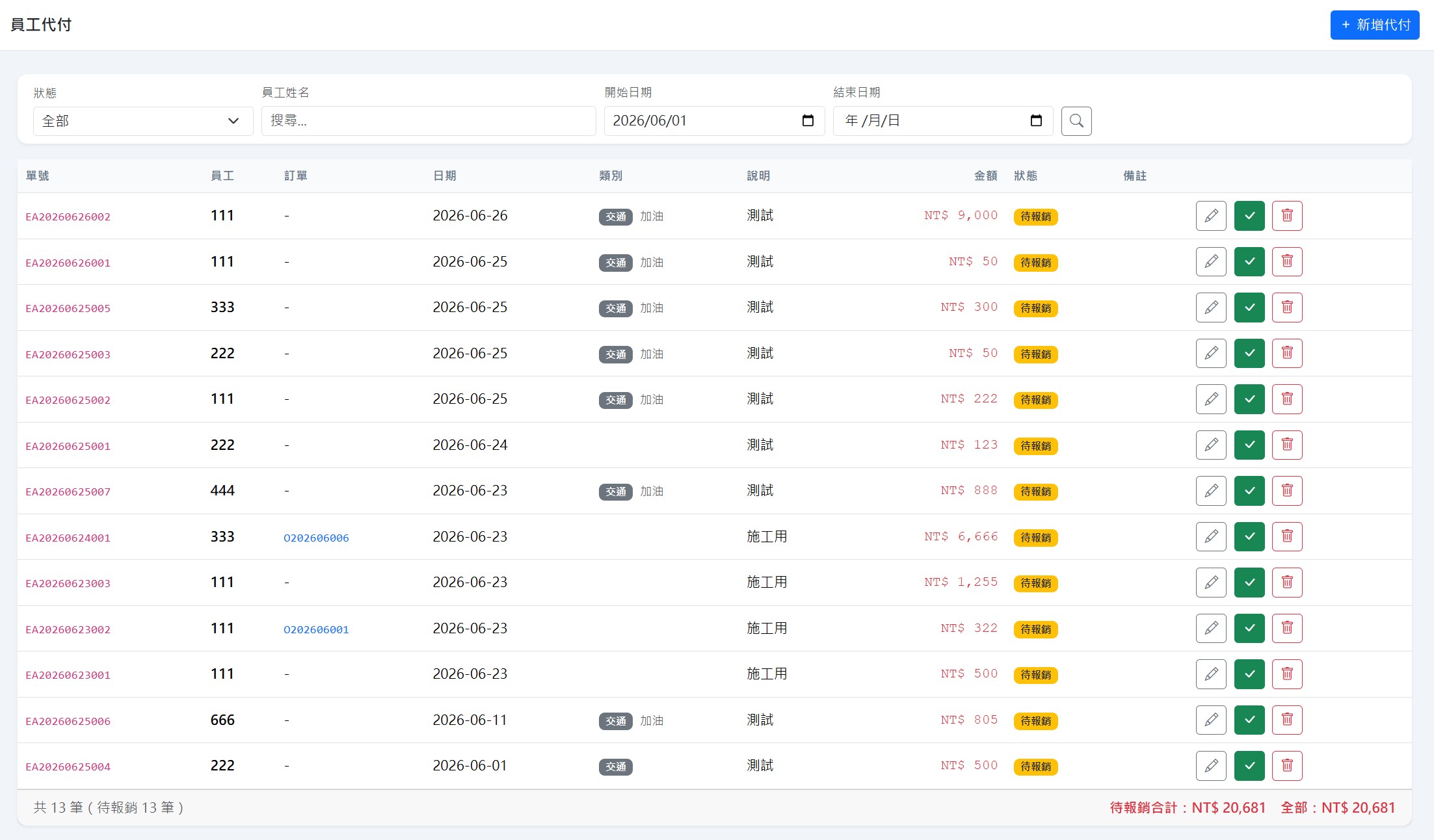Click the 共 13 筆 summary text
Image resolution: width=1434 pixels, height=840 pixels.
pyautogui.click(x=109, y=807)
